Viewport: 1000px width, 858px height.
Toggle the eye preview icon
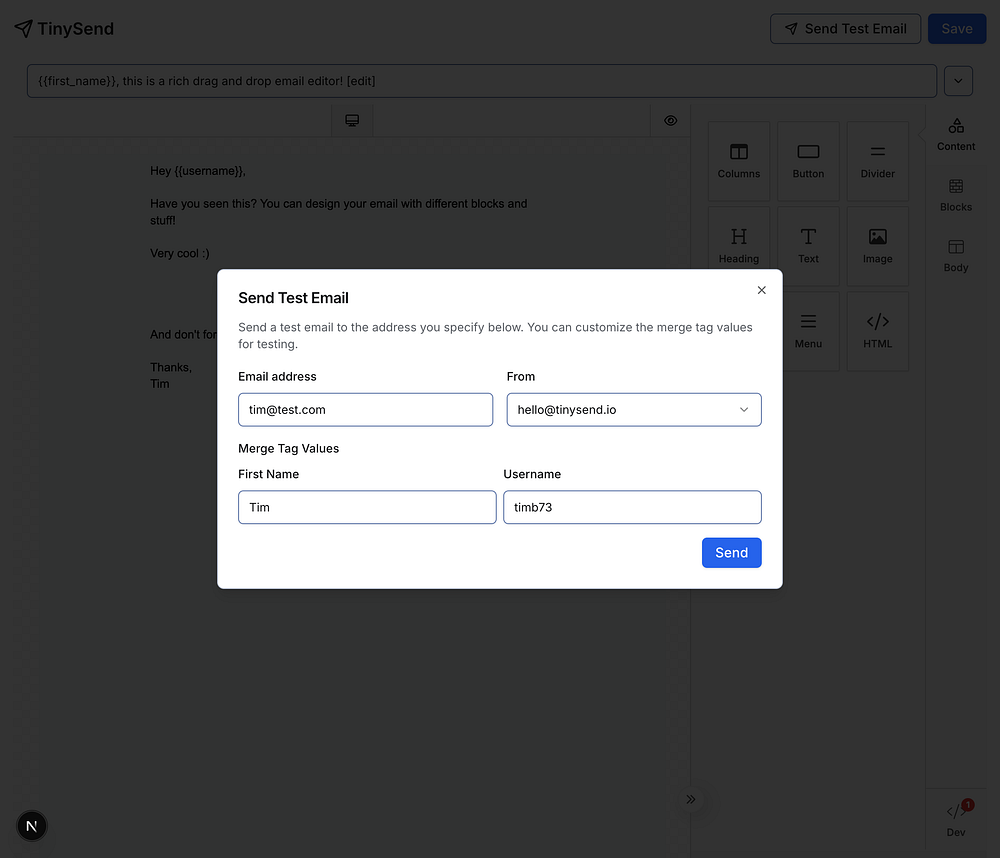(x=670, y=120)
